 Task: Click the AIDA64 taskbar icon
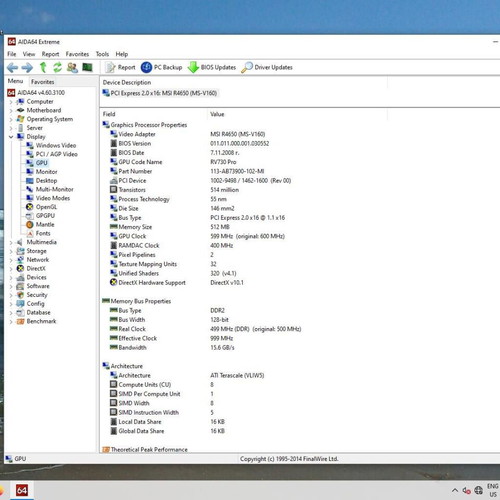22,490
